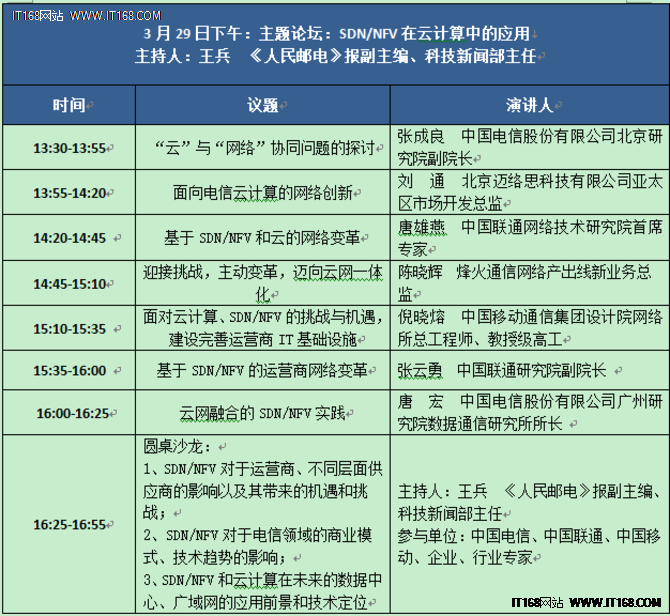Viewport: 670px width, 616px height.
Task: Click the 16:00-16:25 time slot
Action: 68,412
